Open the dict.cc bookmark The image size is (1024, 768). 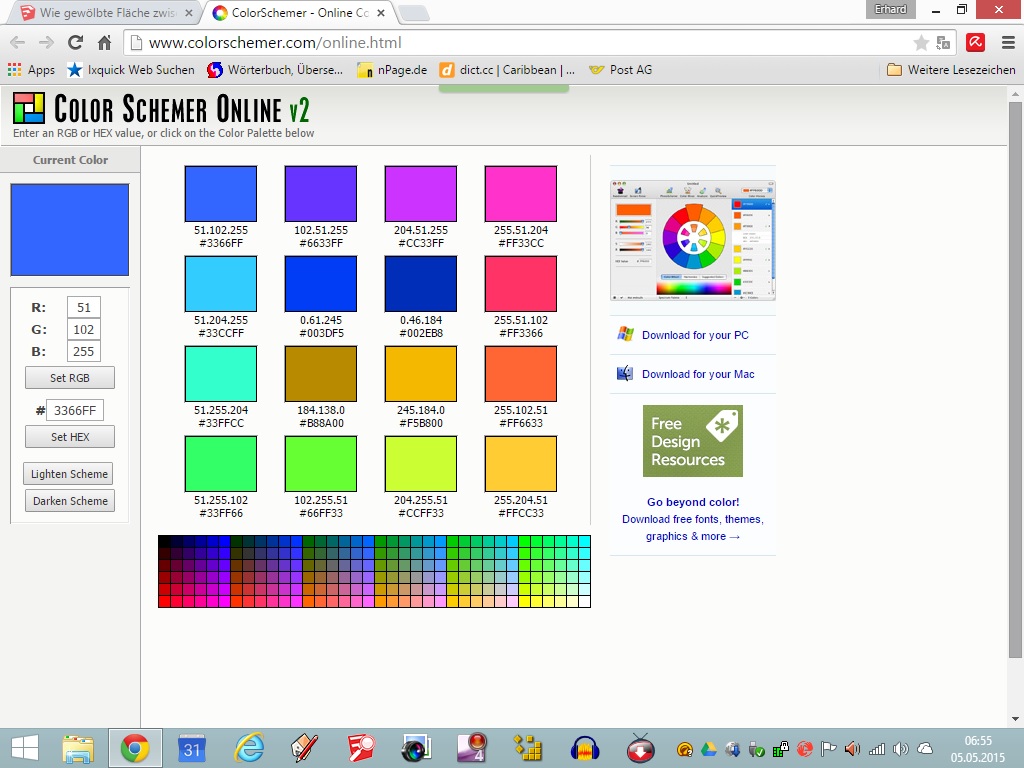click(x=508, y=70)
